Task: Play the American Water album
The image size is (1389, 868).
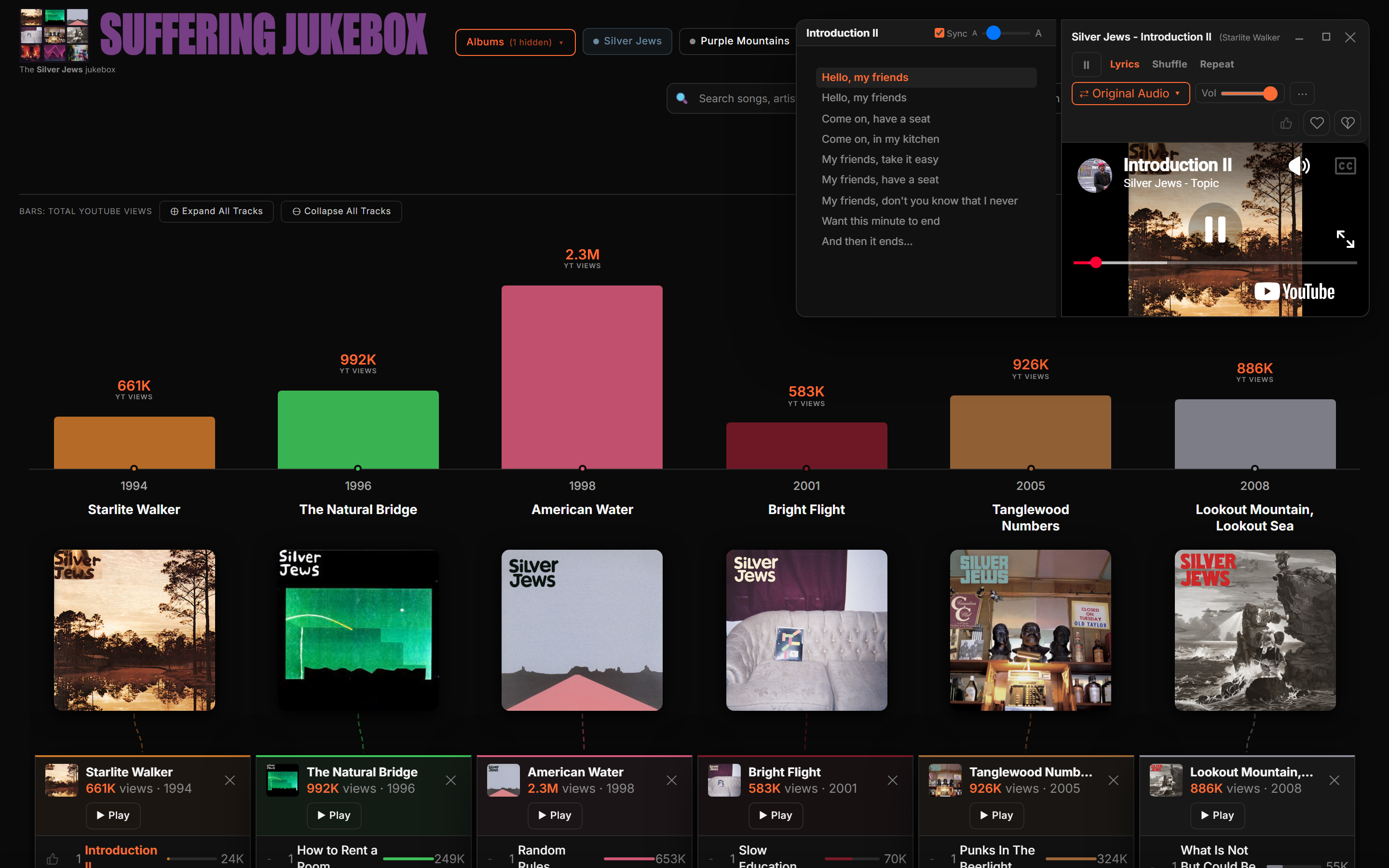Action: click(555, 815)
